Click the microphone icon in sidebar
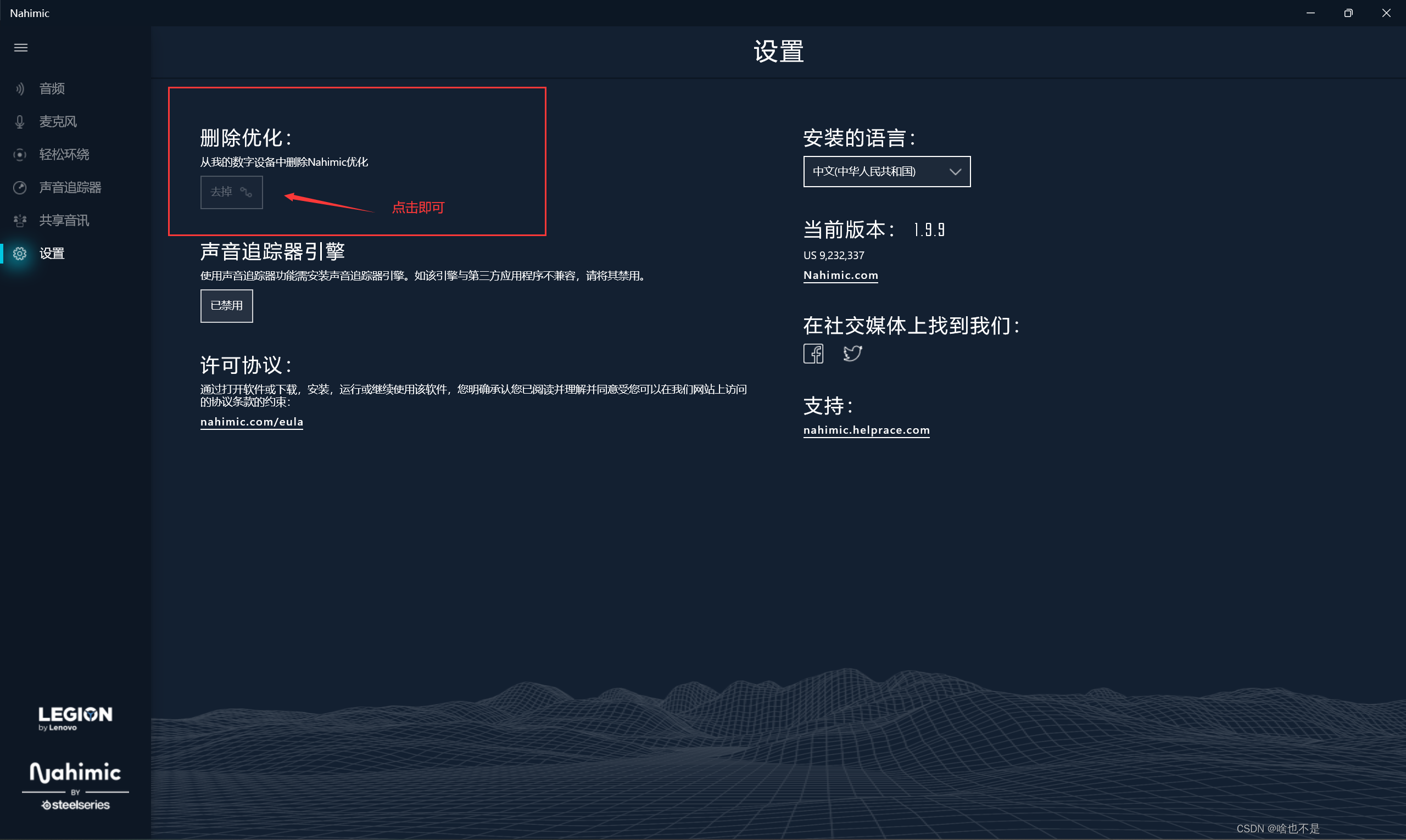The image size is (1406, 840). (20, 122)
